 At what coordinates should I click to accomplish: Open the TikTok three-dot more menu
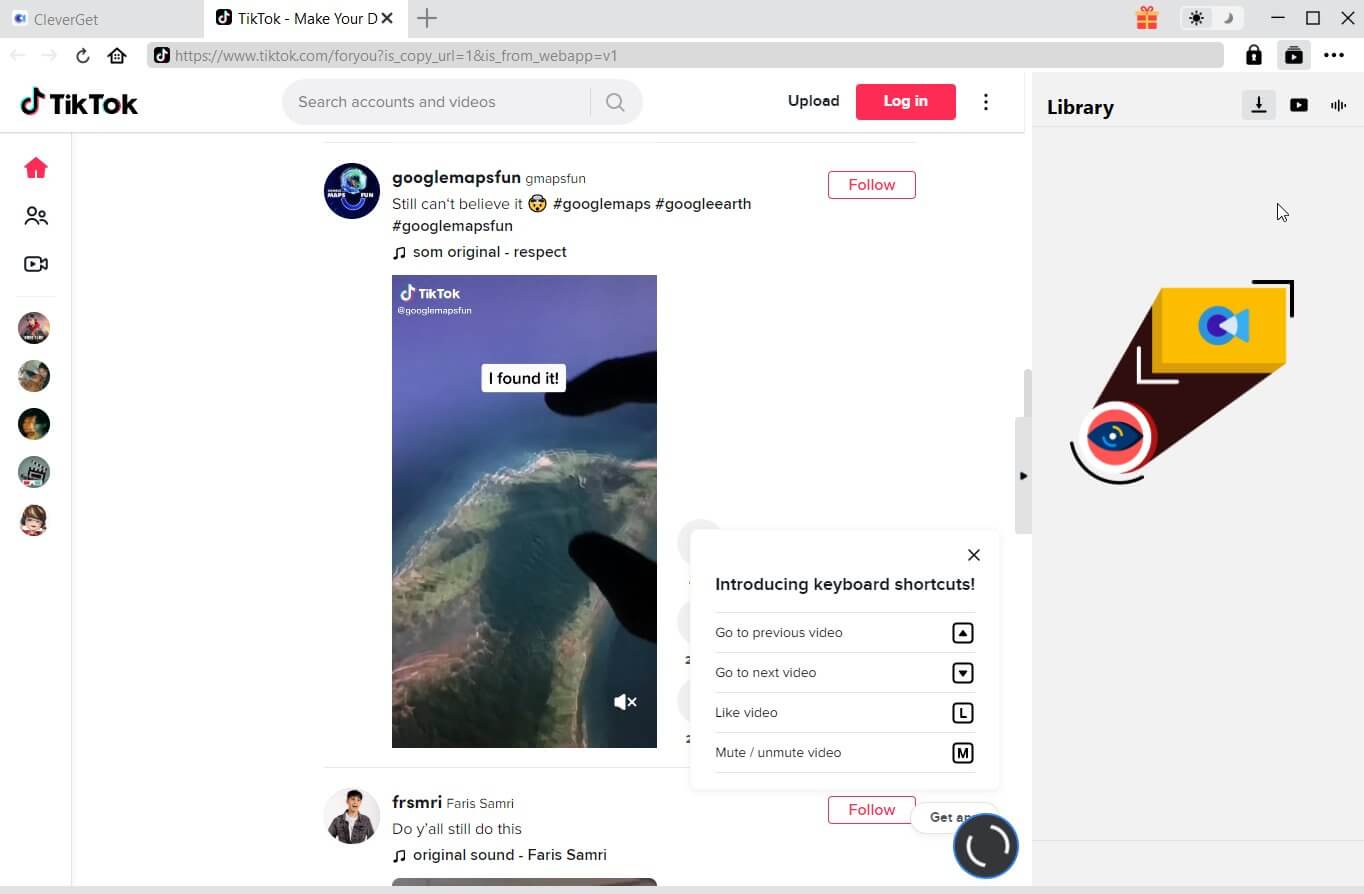point(986,102)
